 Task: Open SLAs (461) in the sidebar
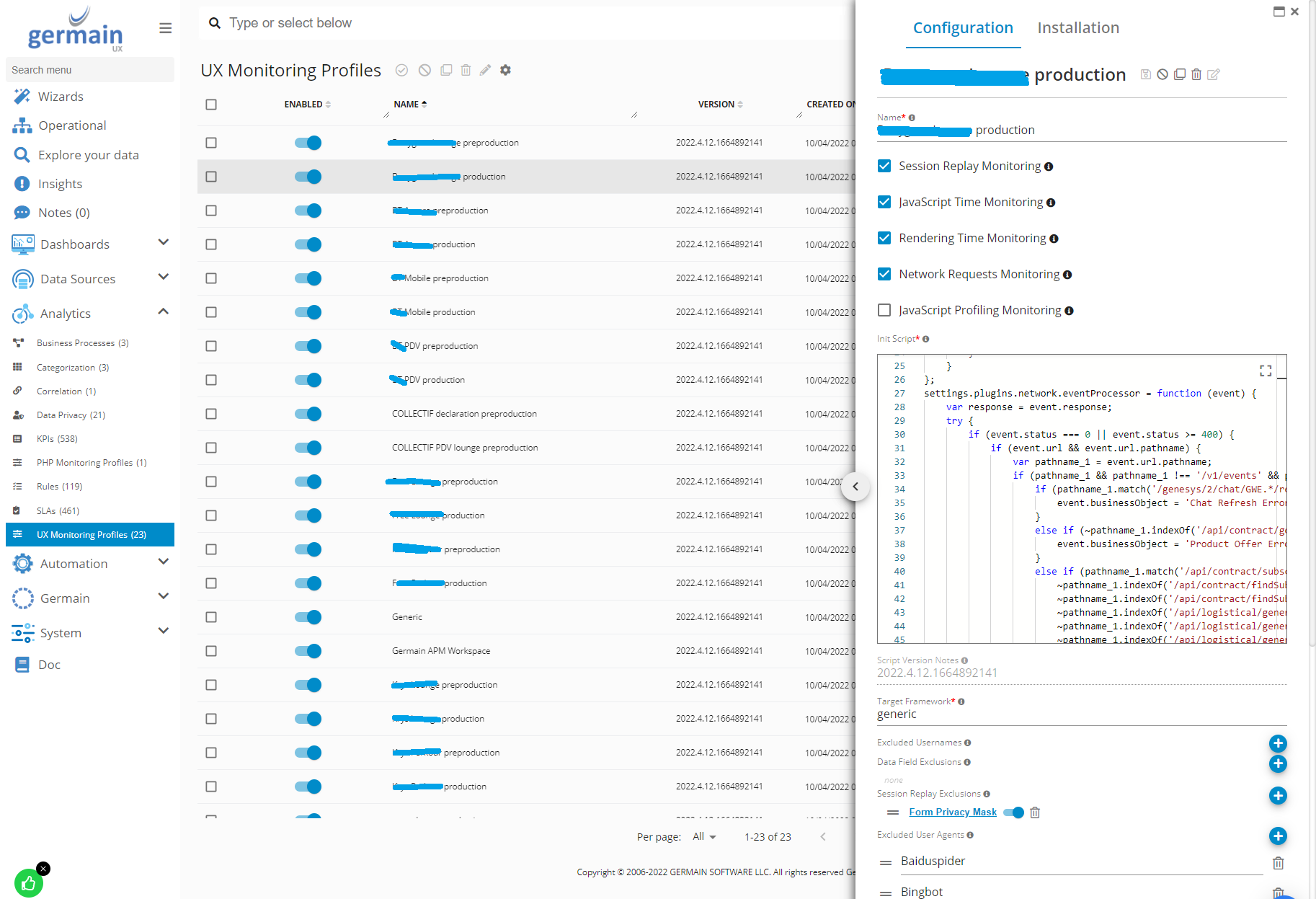point(58,510)
